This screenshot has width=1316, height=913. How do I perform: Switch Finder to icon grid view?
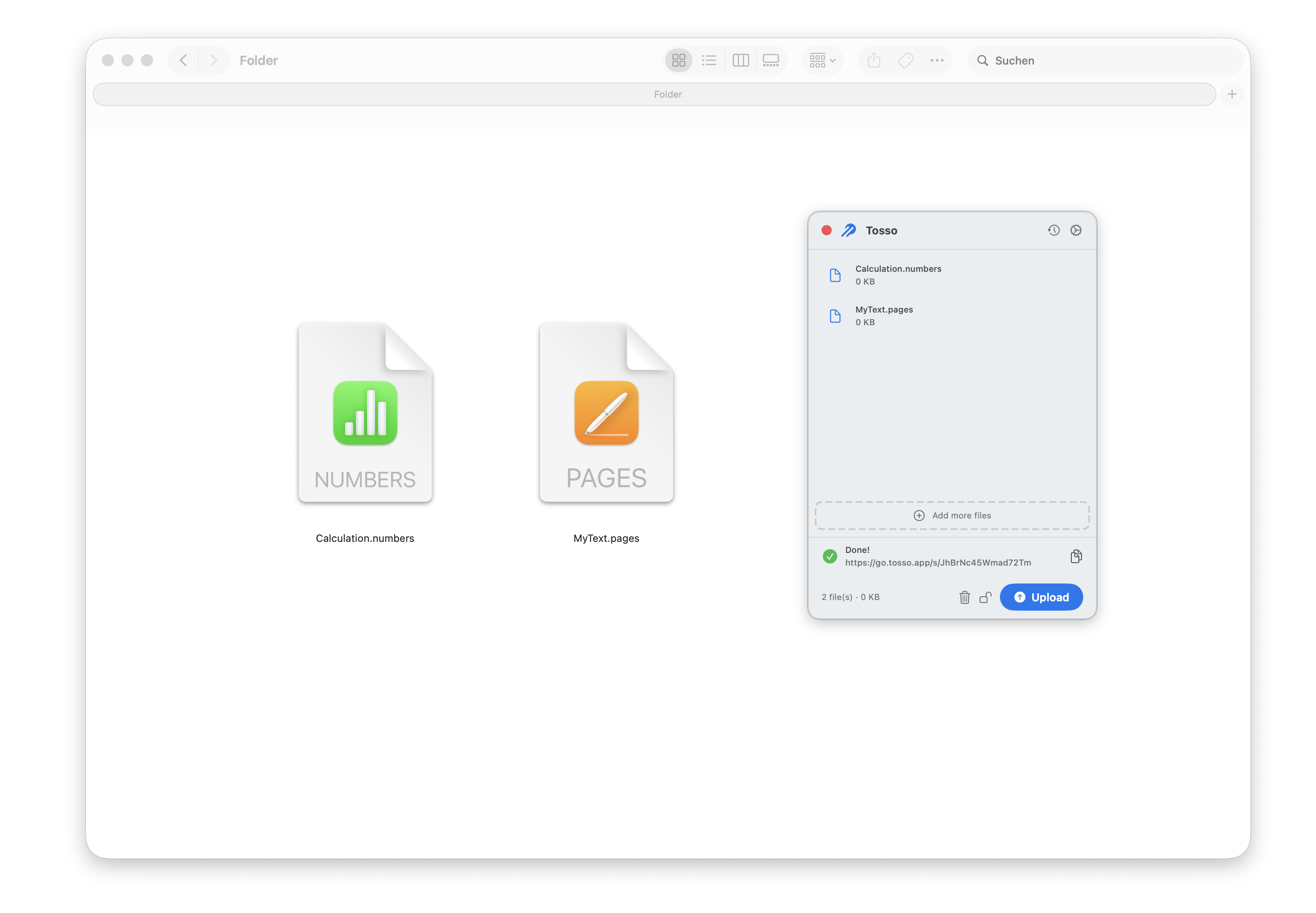tap(678, 60)
